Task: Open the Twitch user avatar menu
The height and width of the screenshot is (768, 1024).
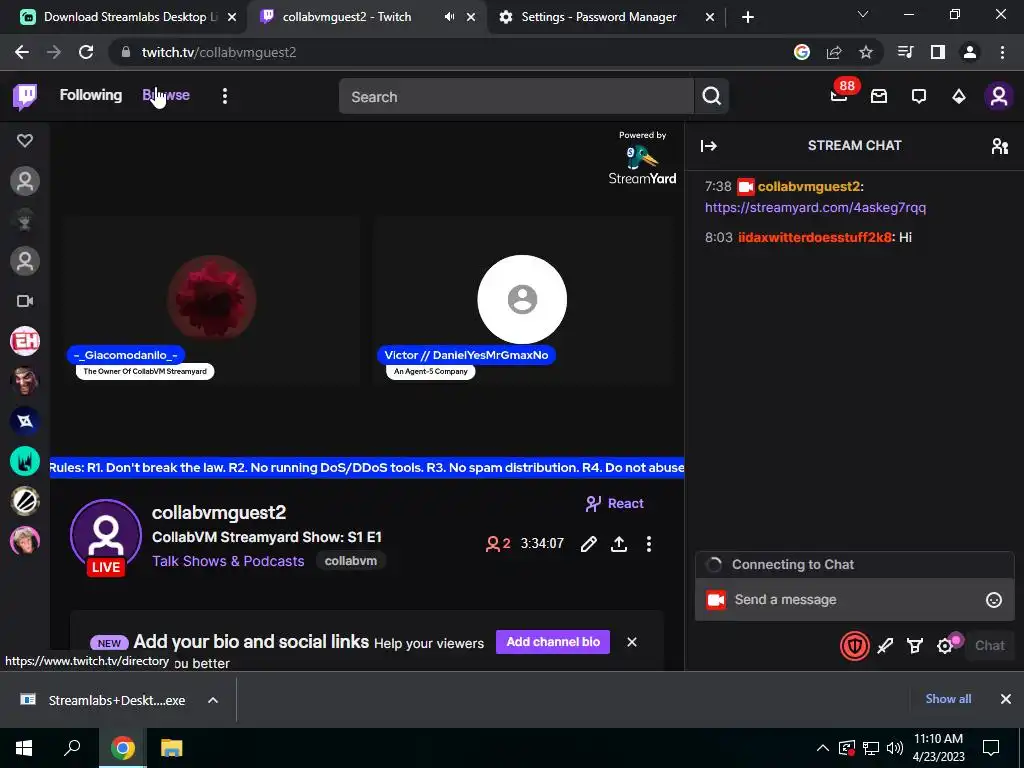Action: [x=999, y=97]
